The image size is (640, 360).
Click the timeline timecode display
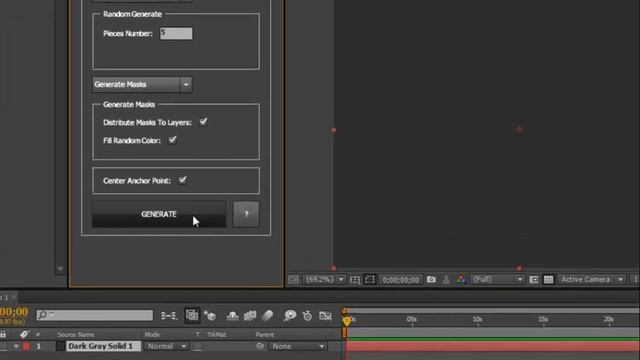pos(14,312)
